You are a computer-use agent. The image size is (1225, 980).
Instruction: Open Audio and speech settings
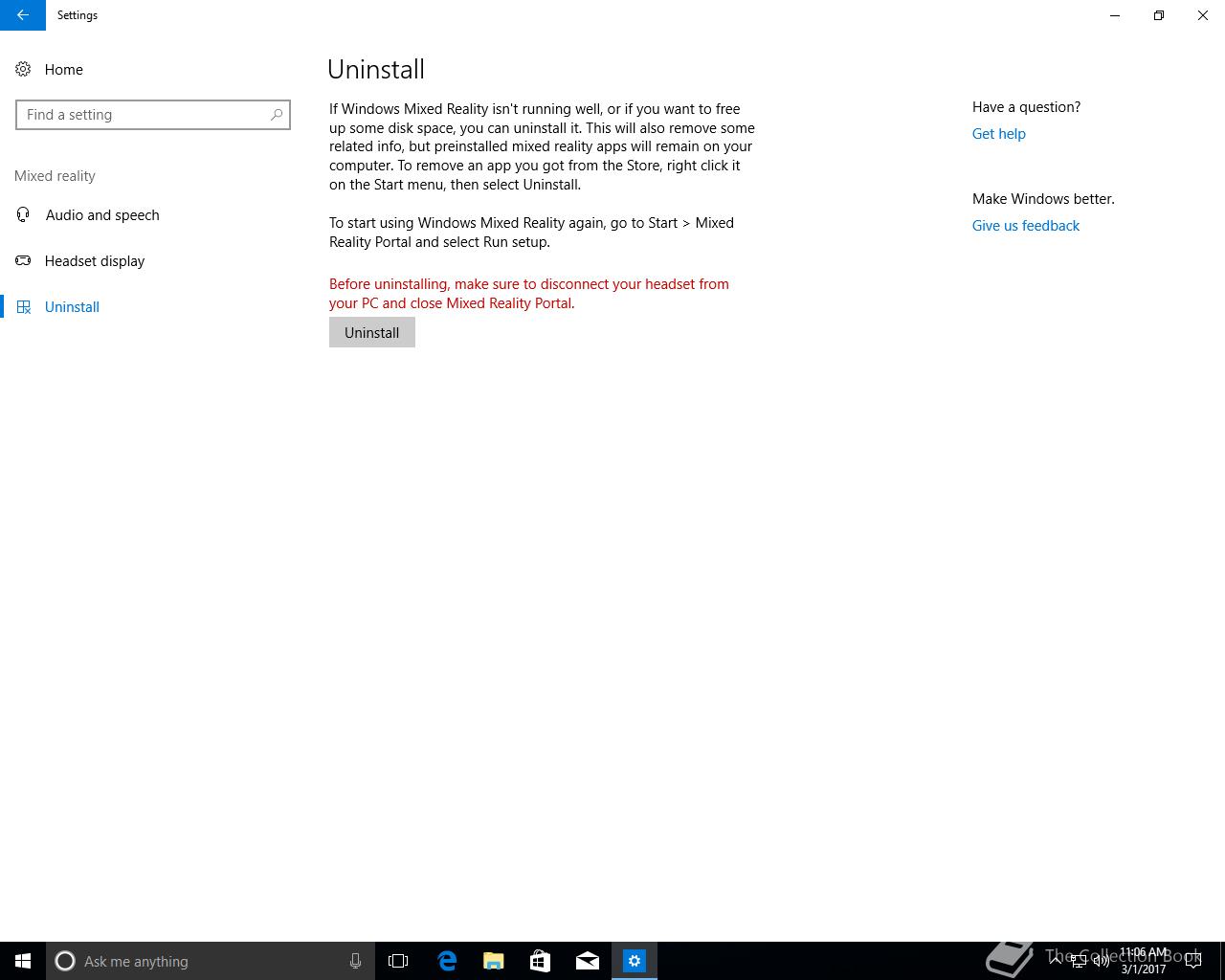tap(102, 215)
